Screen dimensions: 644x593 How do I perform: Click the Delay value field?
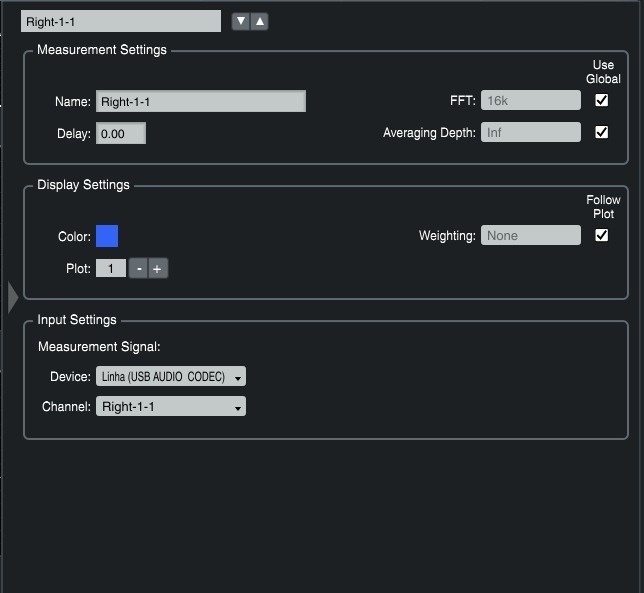pyautogui.click(x=120, y=133)
